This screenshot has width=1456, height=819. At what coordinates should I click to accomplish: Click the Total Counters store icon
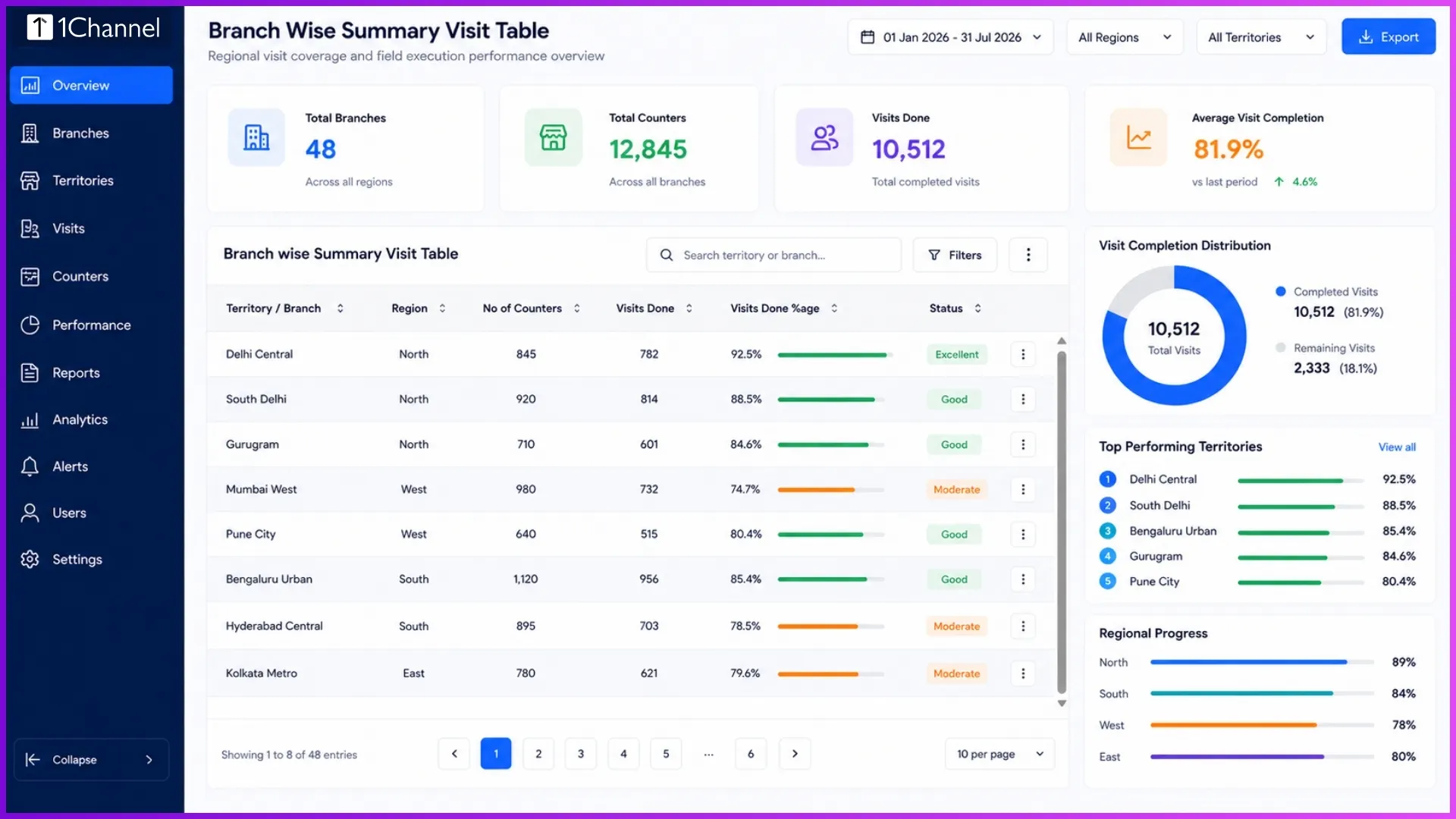pos(553,137)
